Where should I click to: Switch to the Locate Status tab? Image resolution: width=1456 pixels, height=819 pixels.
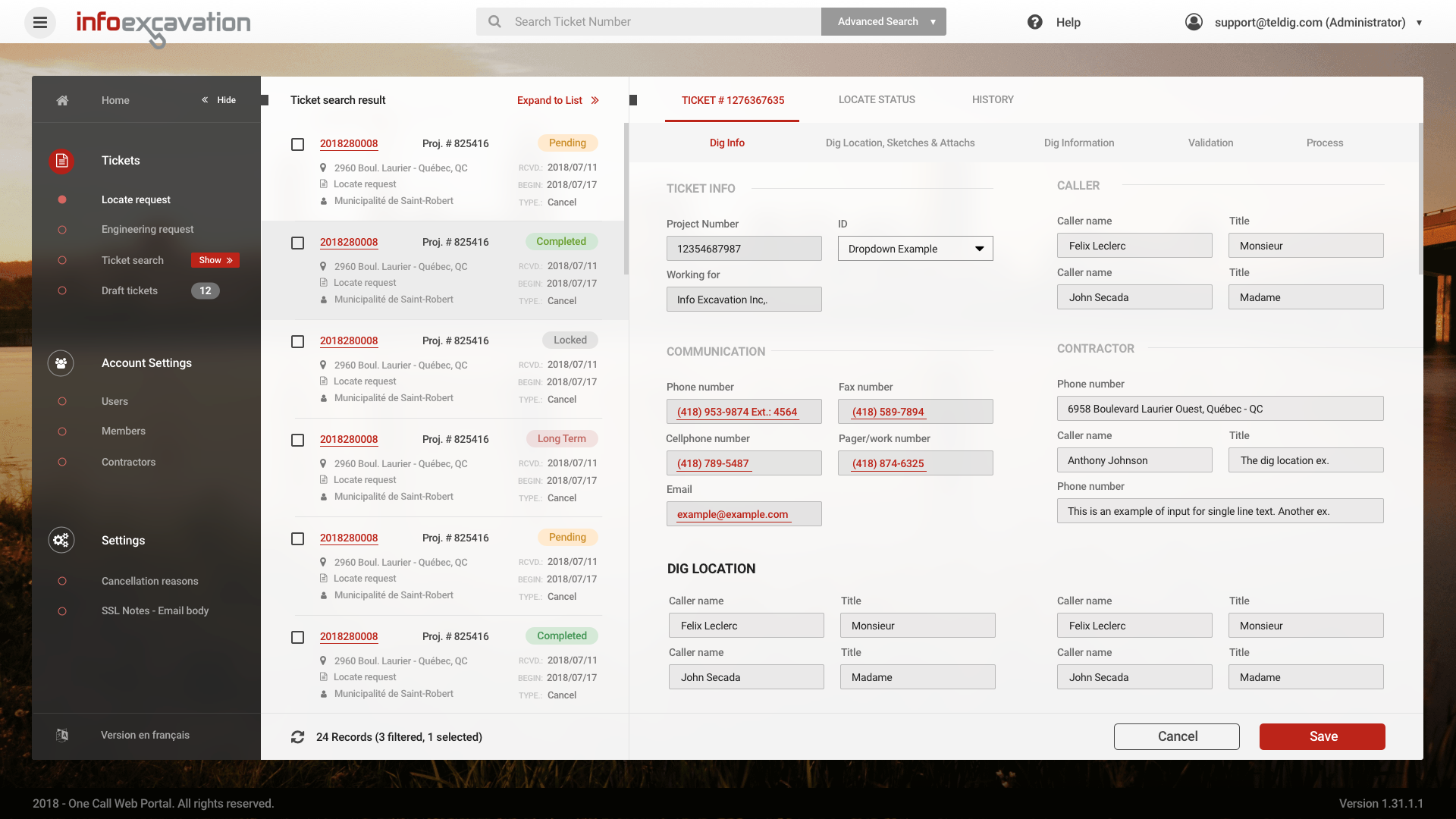click(877, 99)
